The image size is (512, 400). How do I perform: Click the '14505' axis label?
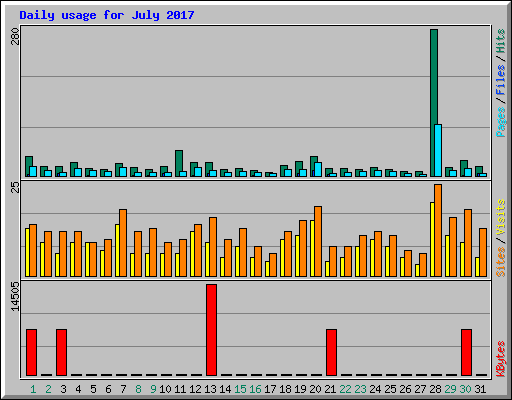15,297
